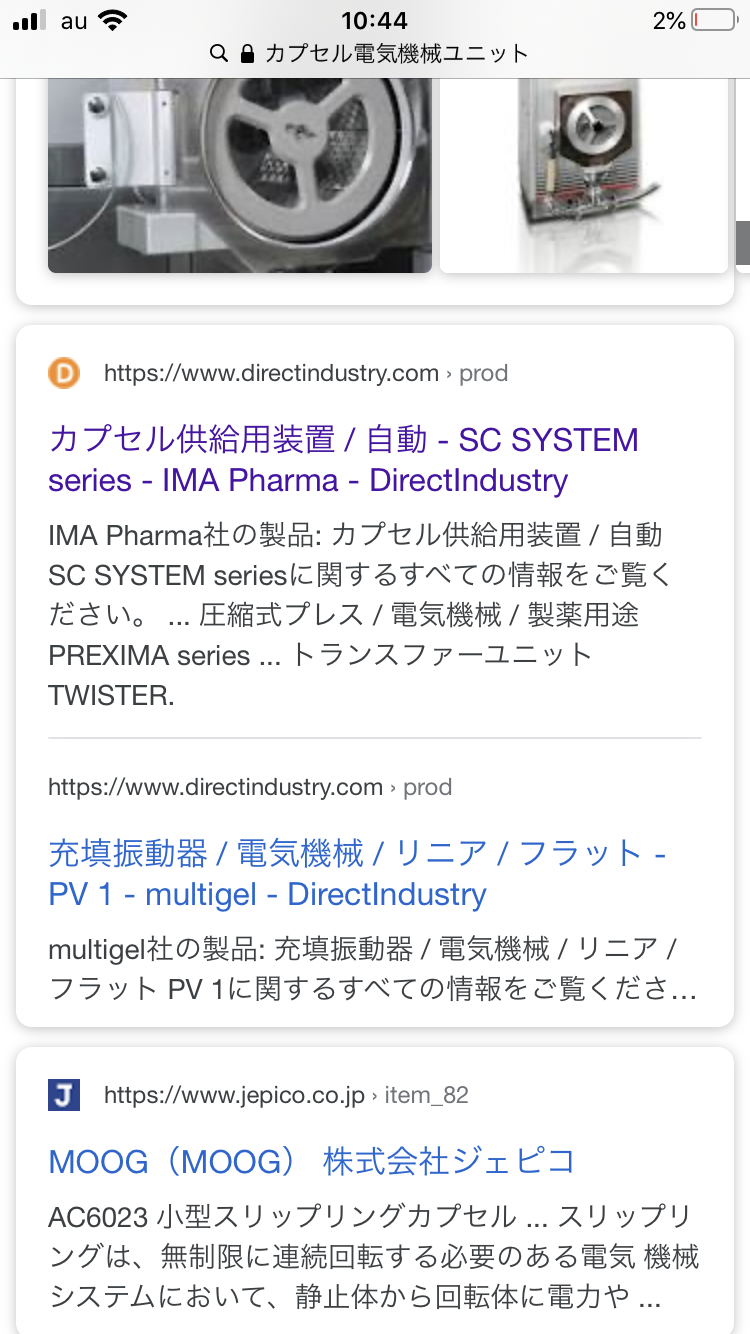Tap the cellular signal bars icon
Screen dimensions: 750x1334
point(30,20)
